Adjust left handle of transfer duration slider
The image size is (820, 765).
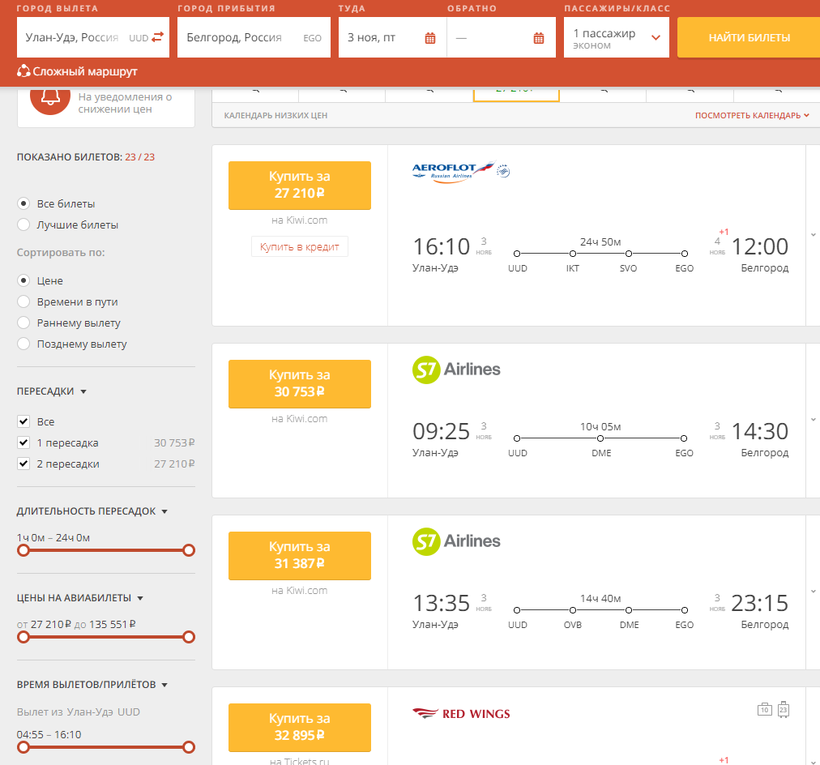point(23,550)
